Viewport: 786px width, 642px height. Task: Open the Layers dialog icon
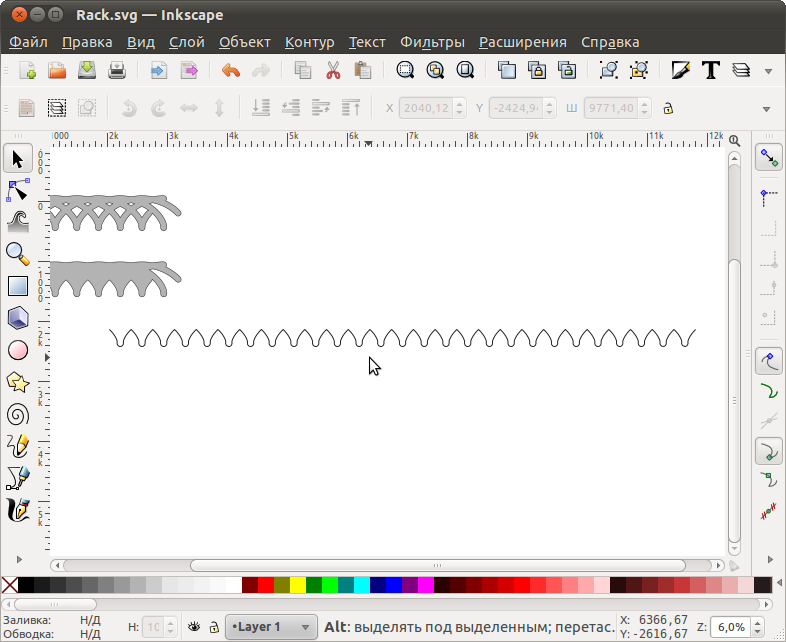[x=741, y=70]
